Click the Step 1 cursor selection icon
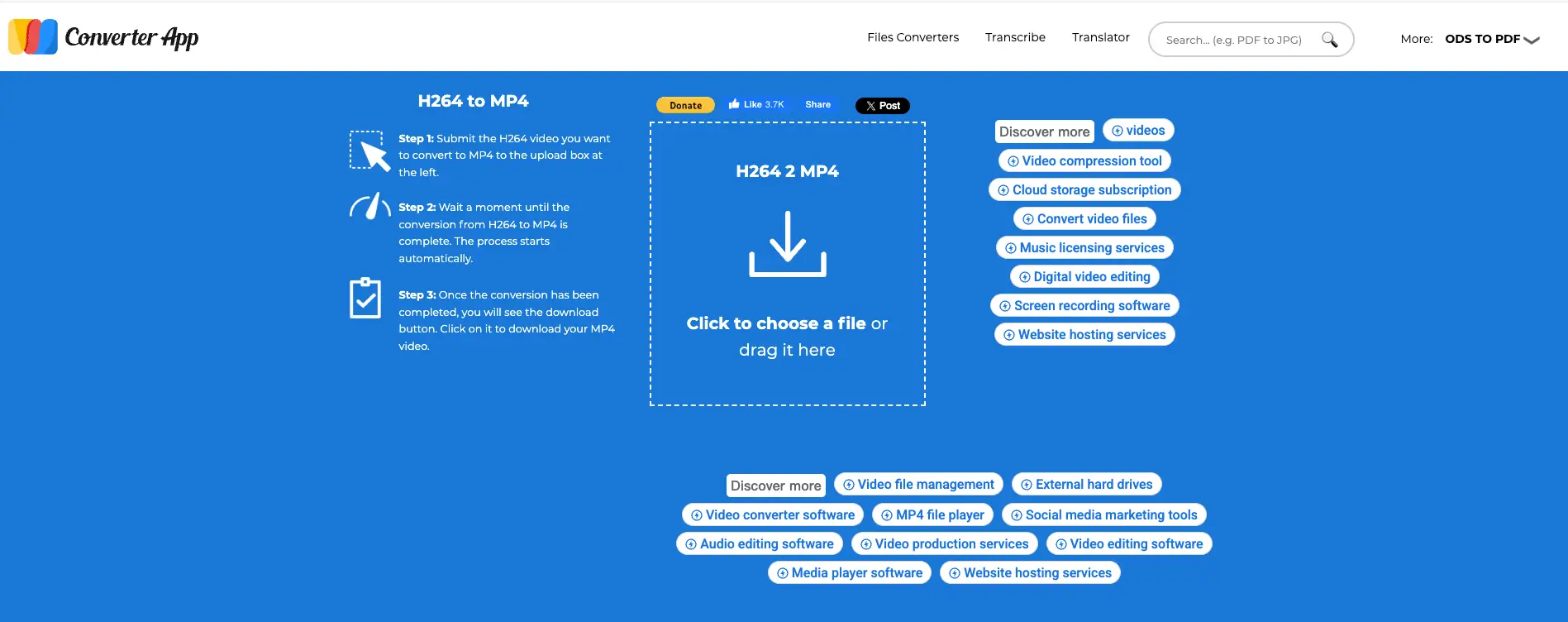The width and height of the screenshot is (1568, 622). click(369, 151)
